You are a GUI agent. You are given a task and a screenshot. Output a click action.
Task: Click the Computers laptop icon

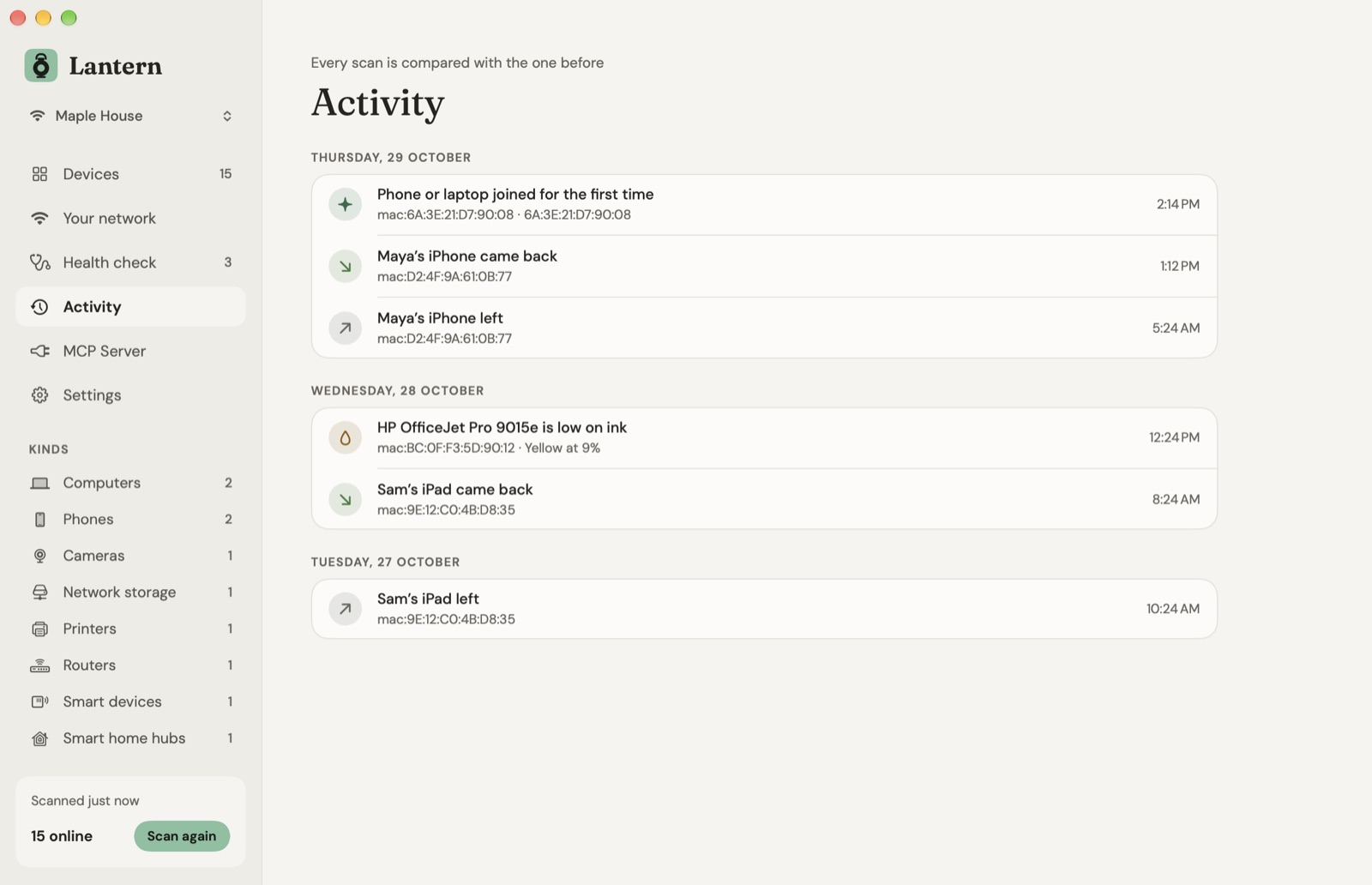39,484
